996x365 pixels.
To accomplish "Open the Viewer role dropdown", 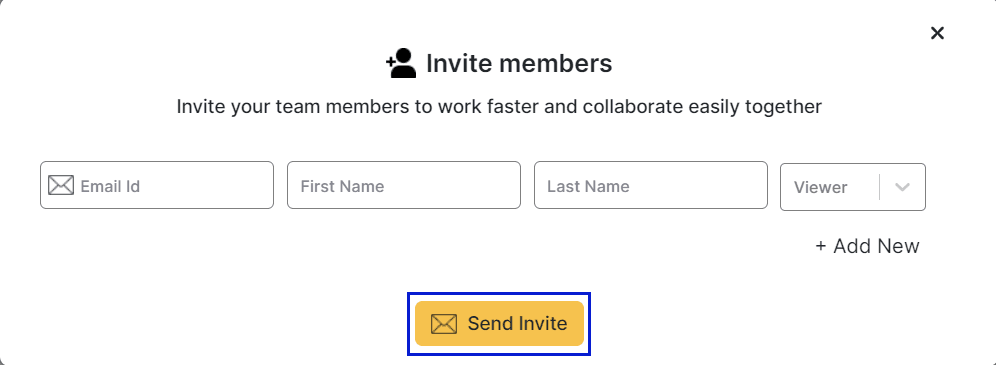I will (852, 187).
